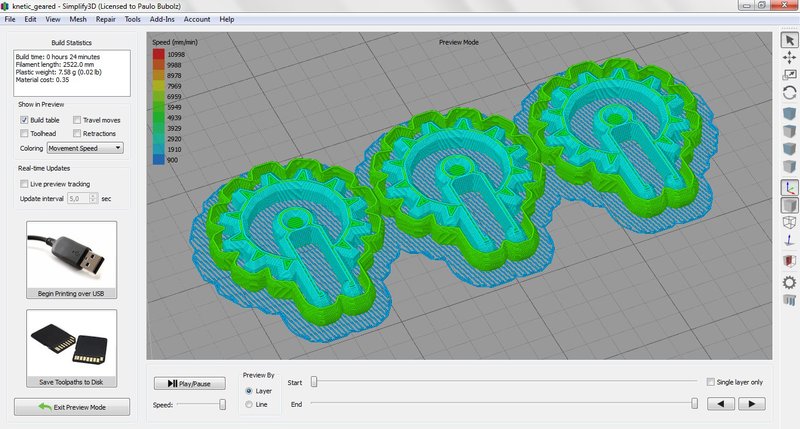The image size is (800, 429).
Task: Open the Edit menu
Action: [x=31, y=19]
